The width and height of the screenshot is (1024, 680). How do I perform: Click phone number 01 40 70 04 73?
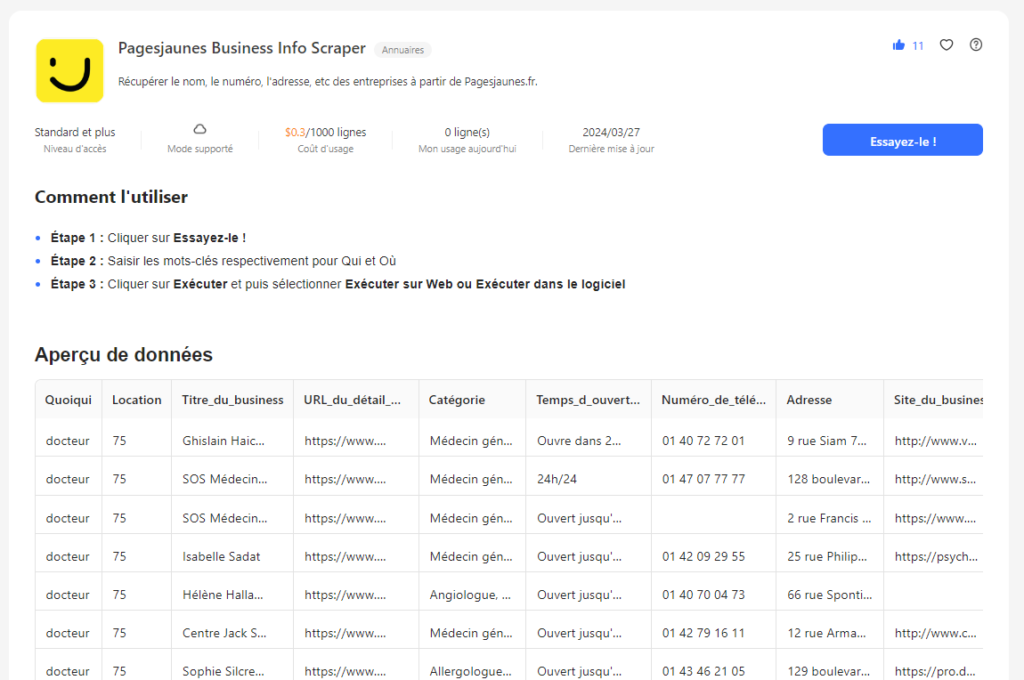click(x=703, y=595)
